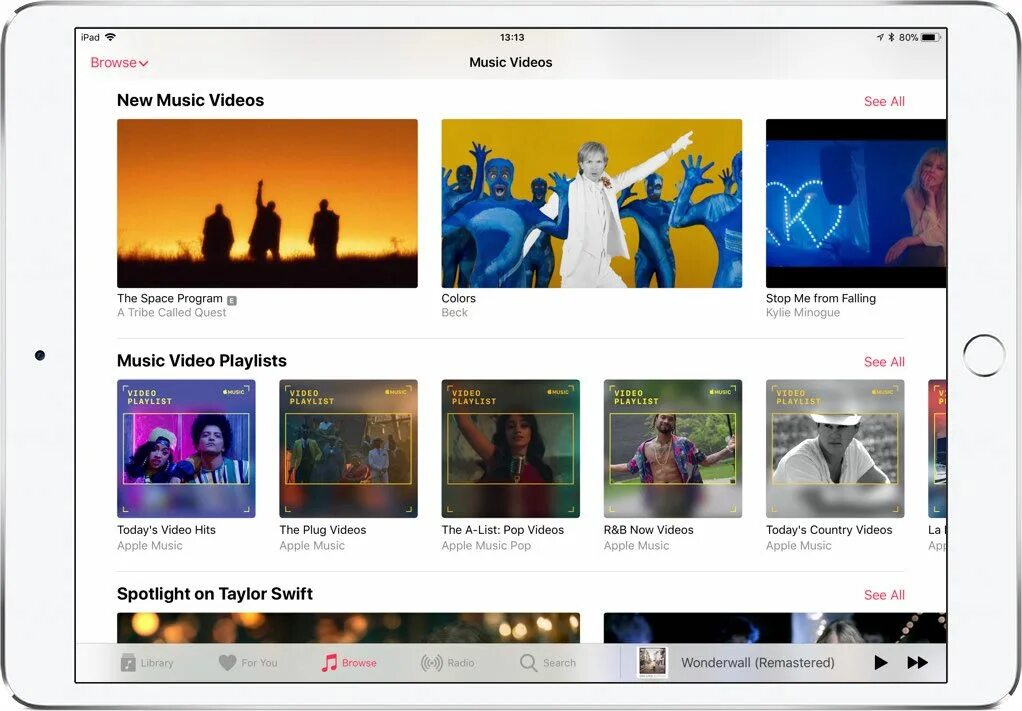Open first Taylor Swift spotlight video

click(x=348, y=628)
